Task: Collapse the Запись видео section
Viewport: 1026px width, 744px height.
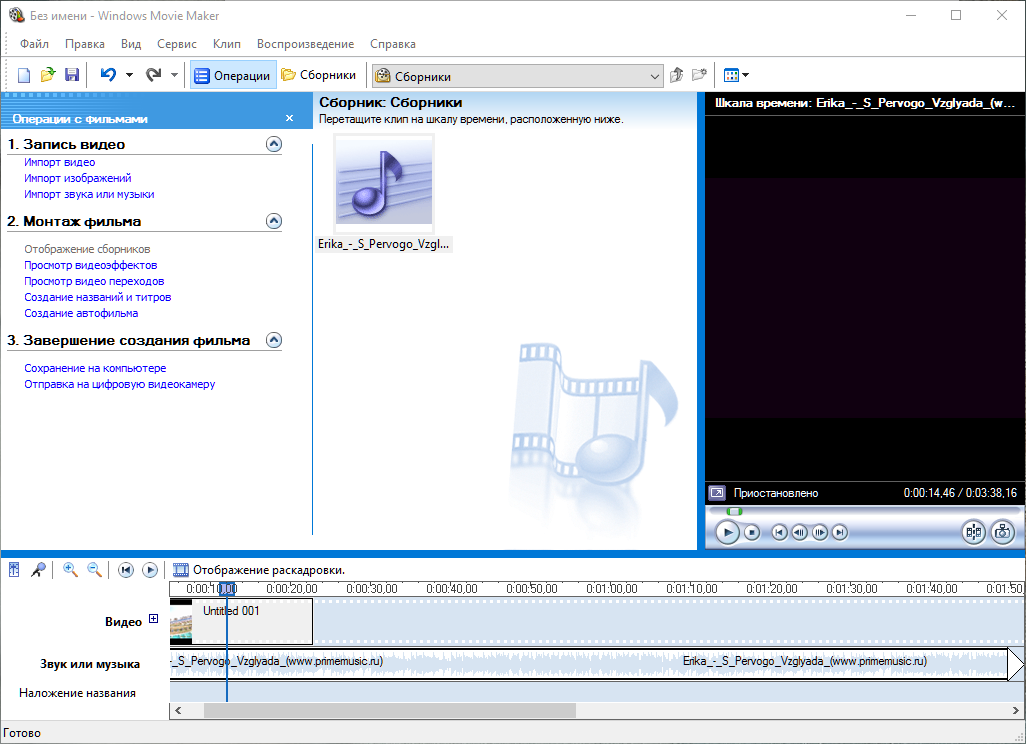Action: click(x=274, y=144)
